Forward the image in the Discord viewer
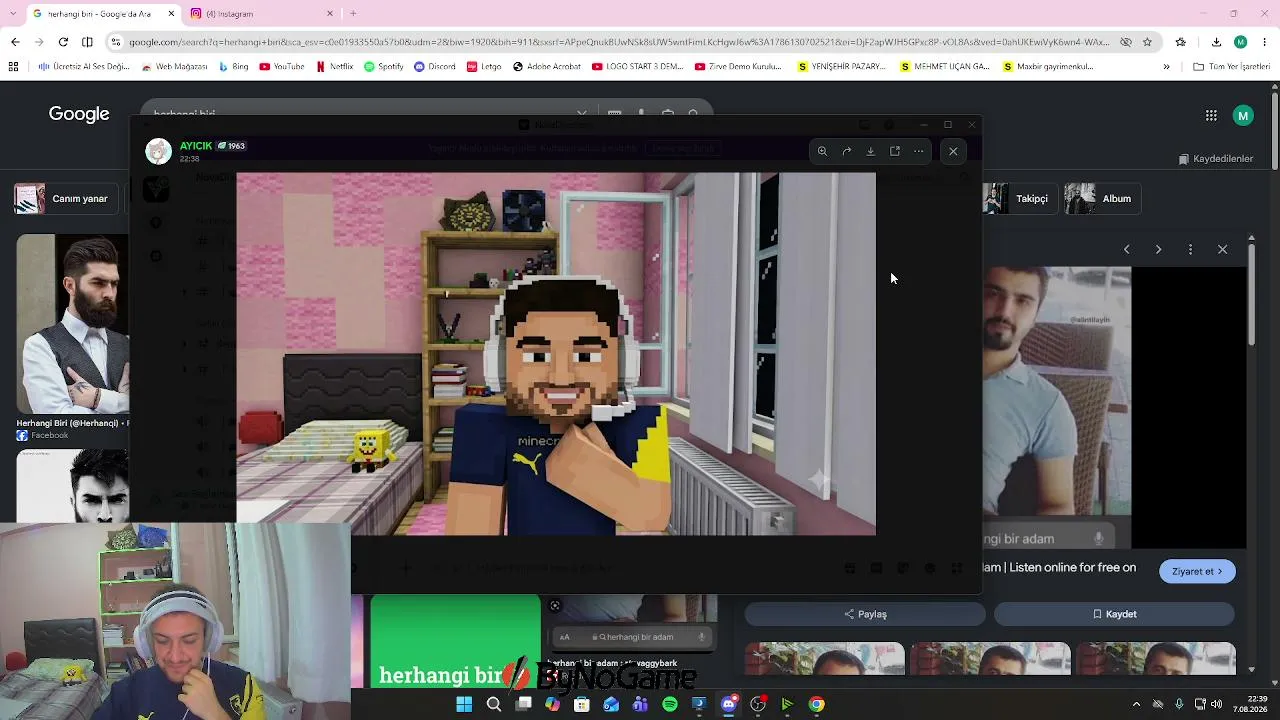Image resolution: width=1280 pixels, height=720 pixels. click(846, 151)
